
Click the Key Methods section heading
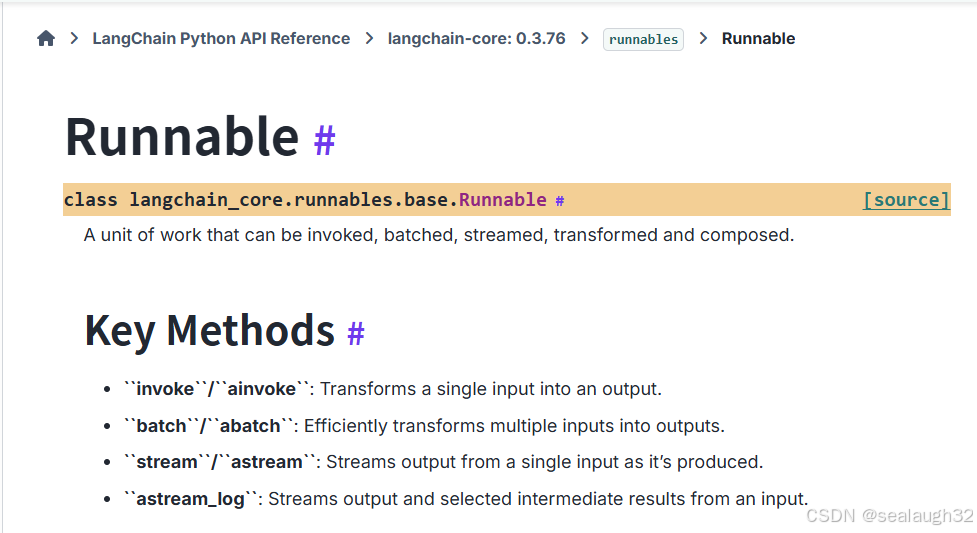point(210,330)
